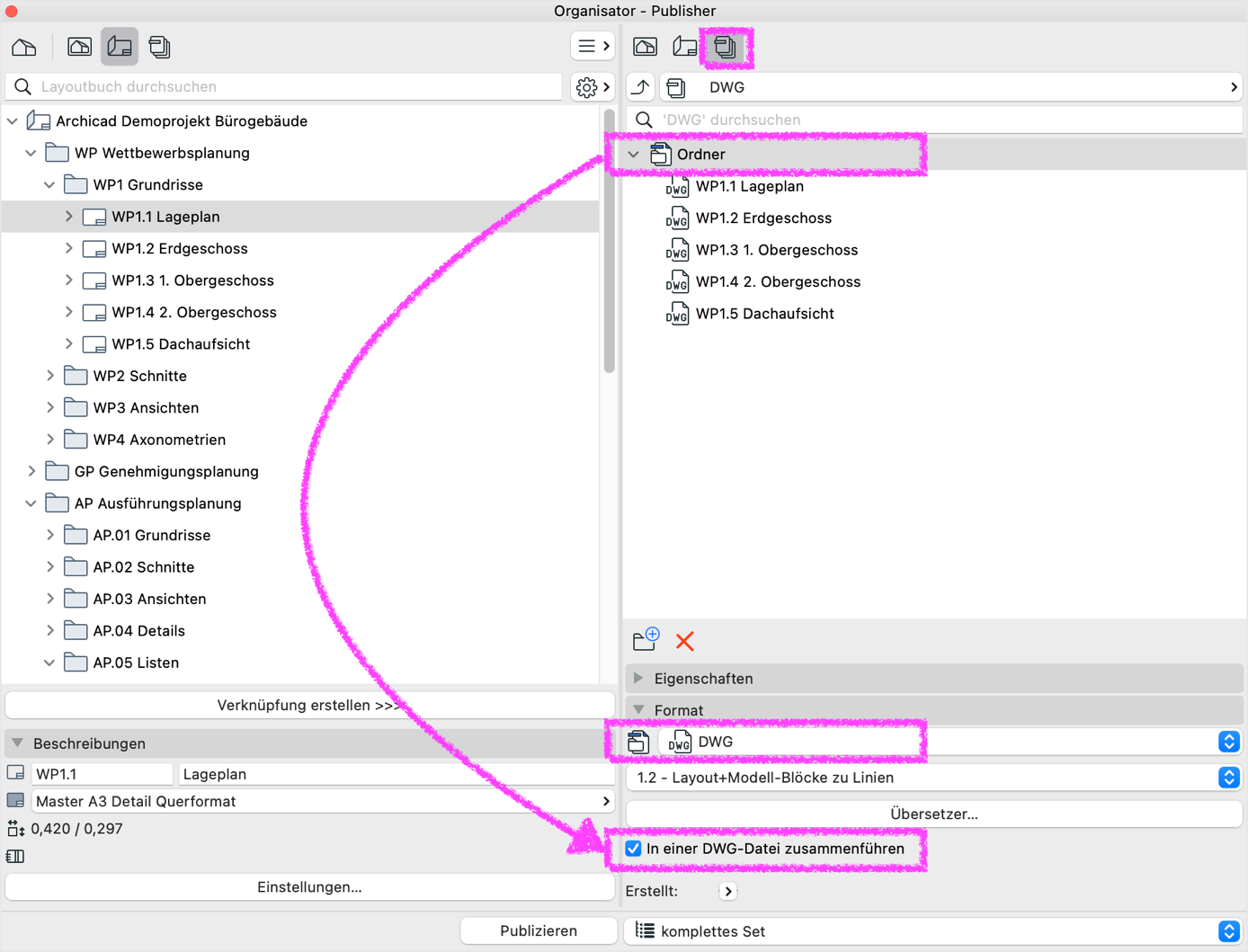Uncheck In einer DWG-Datei zusammenführen
This screenshot has width=1248, height=952.
[x=634, y=849]
